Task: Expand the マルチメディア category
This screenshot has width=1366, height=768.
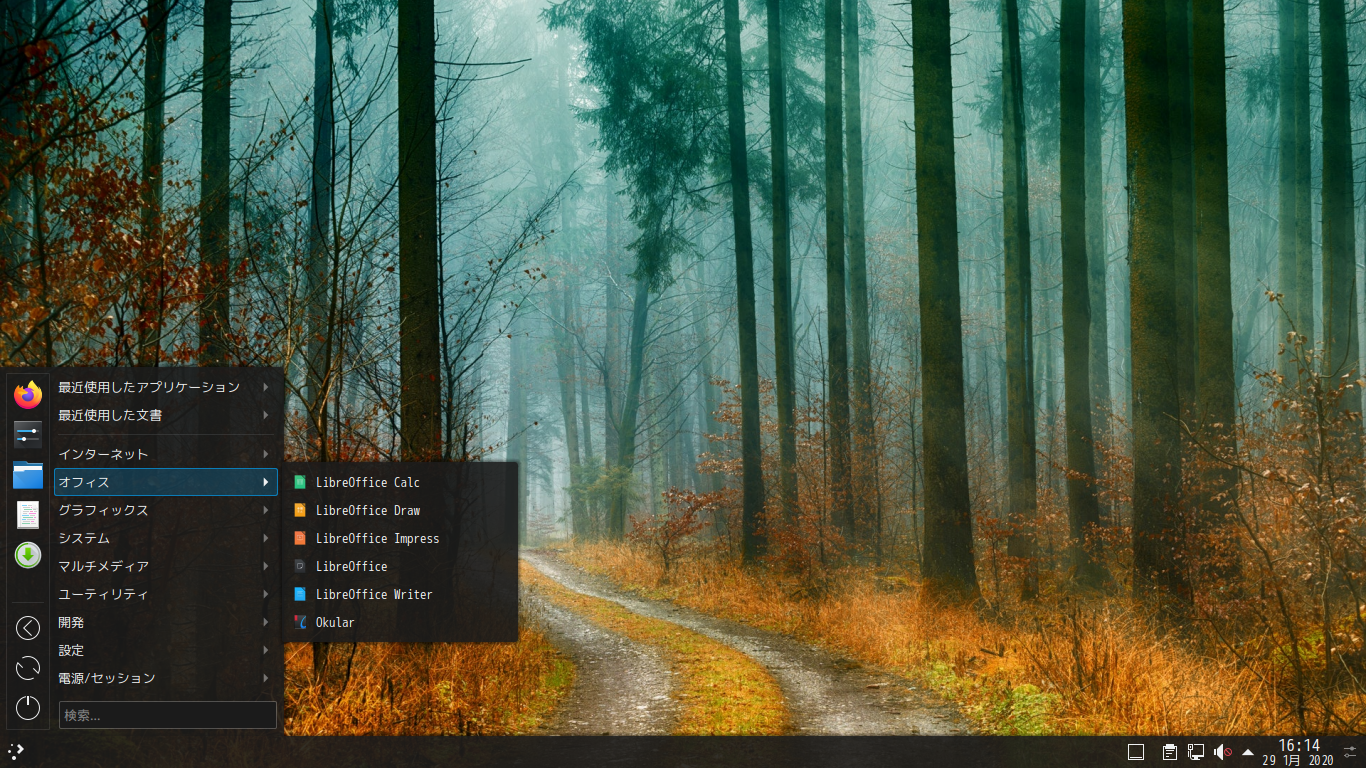Action: (166, 566)
